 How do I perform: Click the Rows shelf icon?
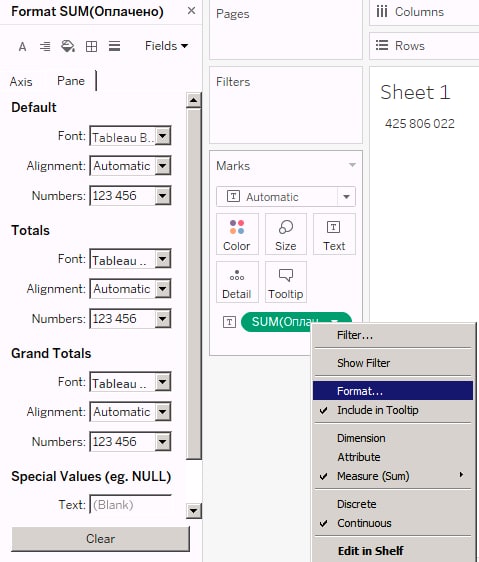pyautogui.click(x=382, y=45)
